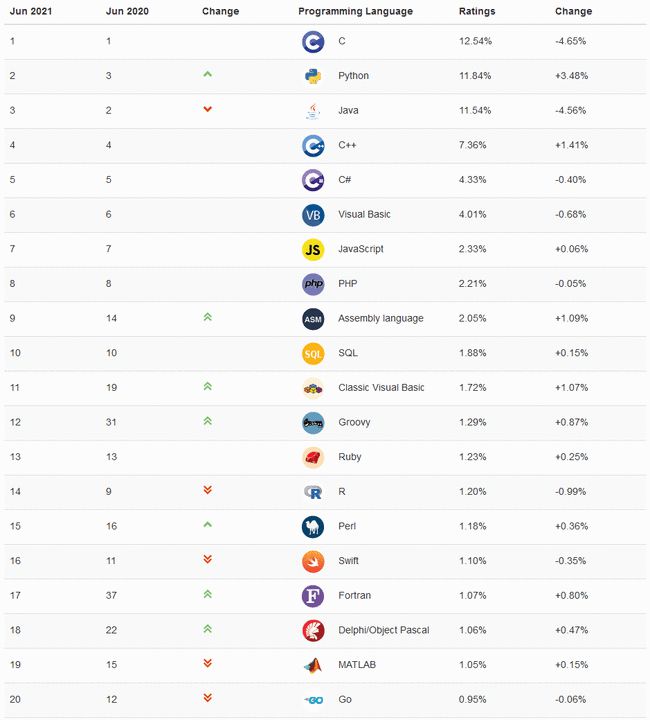Click the Programming Language column header
Image resolution: width=650 pixels, height=720 pixels.
click(x=355, y=11)
